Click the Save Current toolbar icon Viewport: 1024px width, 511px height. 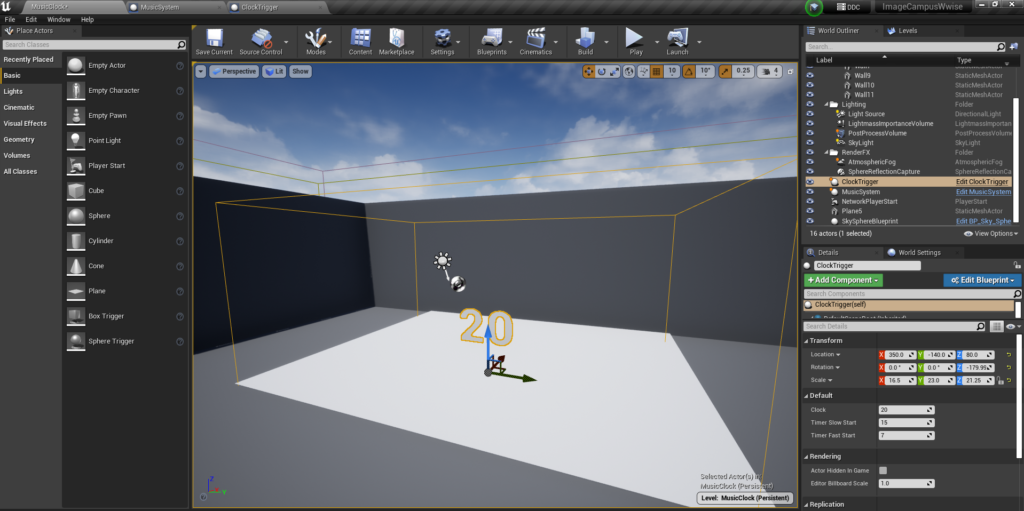tap(214, 38)
